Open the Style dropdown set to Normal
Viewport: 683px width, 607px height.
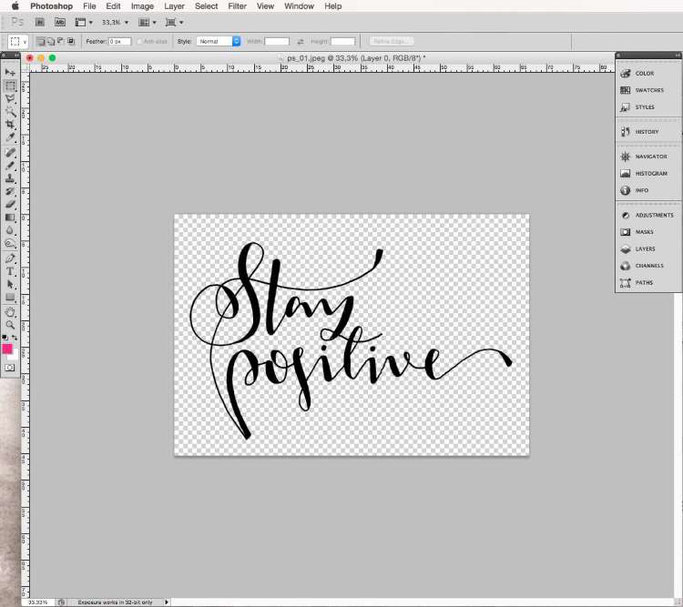pyautogui.click(x=218, y=41)
